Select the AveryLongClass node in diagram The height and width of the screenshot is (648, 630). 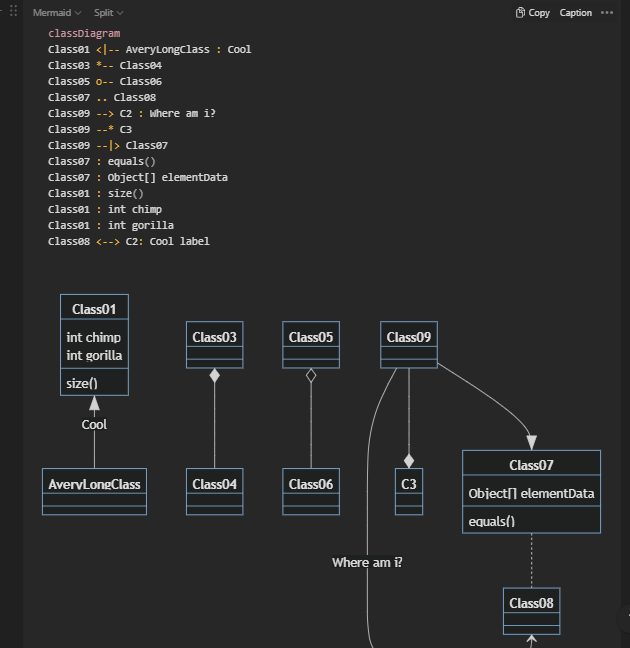(94, 491)
